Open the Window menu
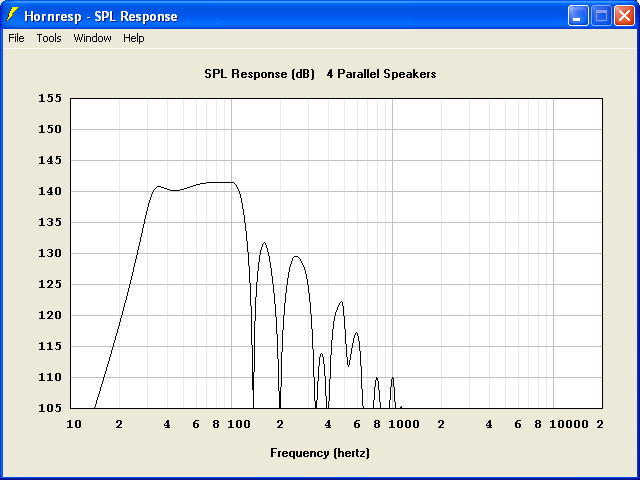The image size is (640, 480). 92,38
